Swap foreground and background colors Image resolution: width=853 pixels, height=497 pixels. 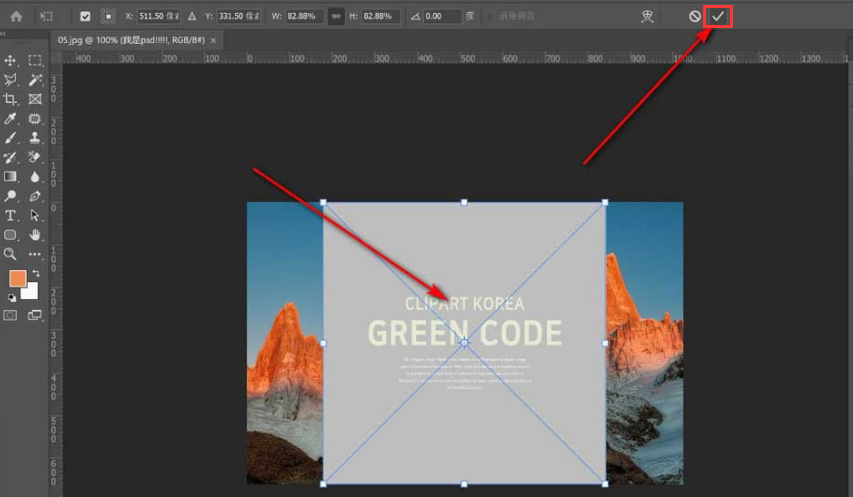pyautogui.click(x=36, y=273)
